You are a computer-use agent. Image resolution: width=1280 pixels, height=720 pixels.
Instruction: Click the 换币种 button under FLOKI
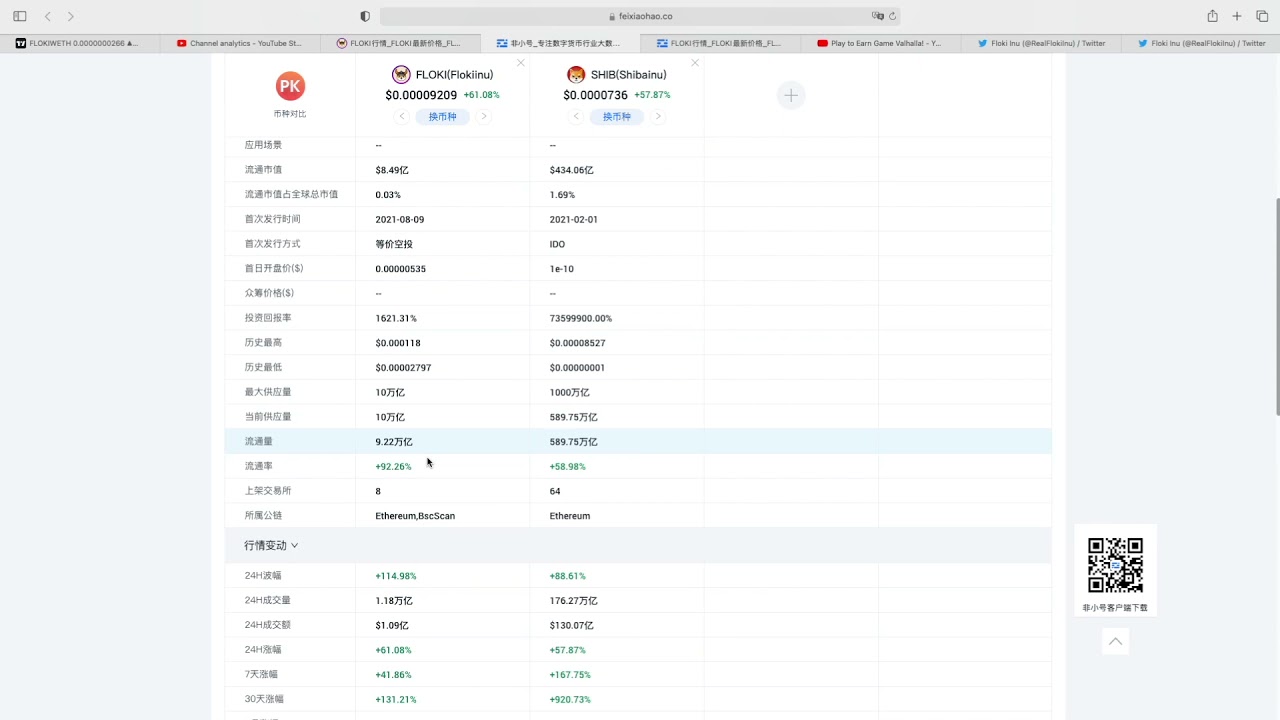pyautogui.click(x=443, y=117)
